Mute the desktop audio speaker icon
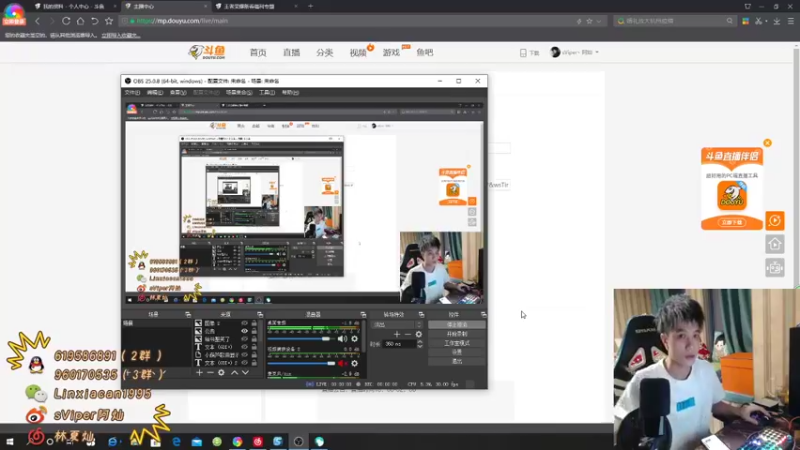The width and height of the screenshot is (800, 450). click(342, 339)
